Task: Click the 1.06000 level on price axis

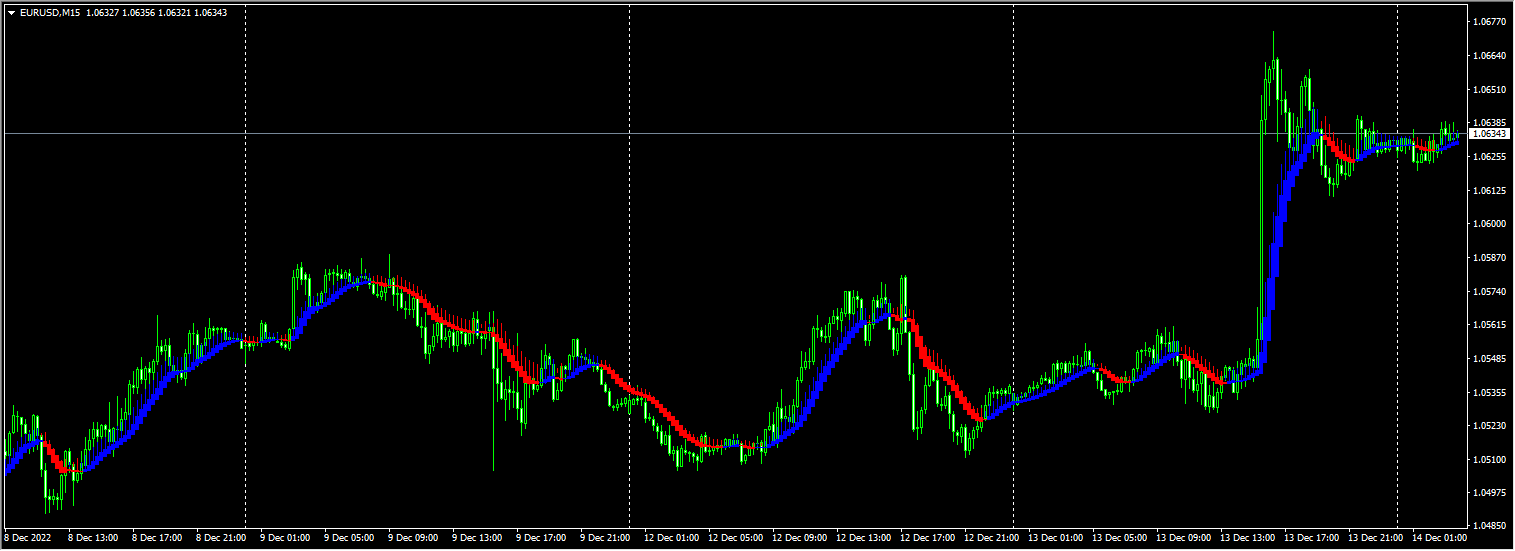Action: (x=1490, y=224)
